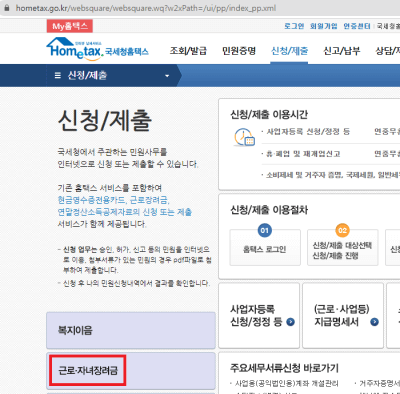Click arrow icon next to 지급명세서
Screen dimensions: 400x394
[375, 322]
